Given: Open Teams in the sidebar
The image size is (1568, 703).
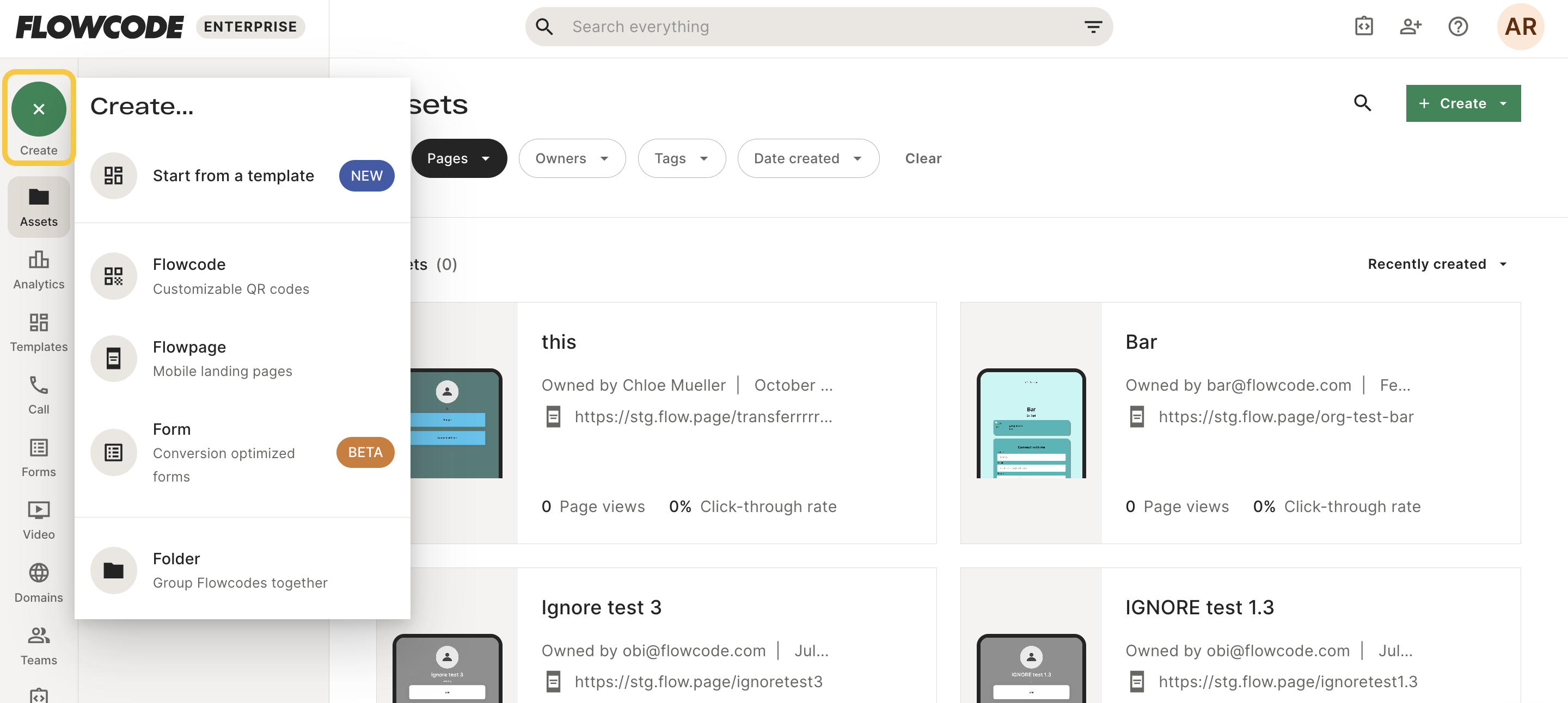Looking at the screenshot, I should (38, 646).
